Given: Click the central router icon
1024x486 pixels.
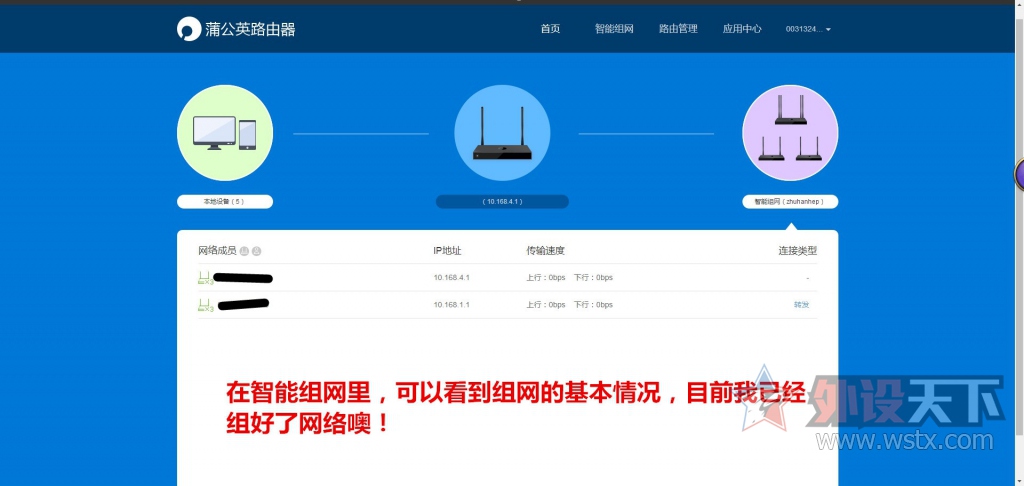Looking at the screenshot, I should (x=502, y=133).
